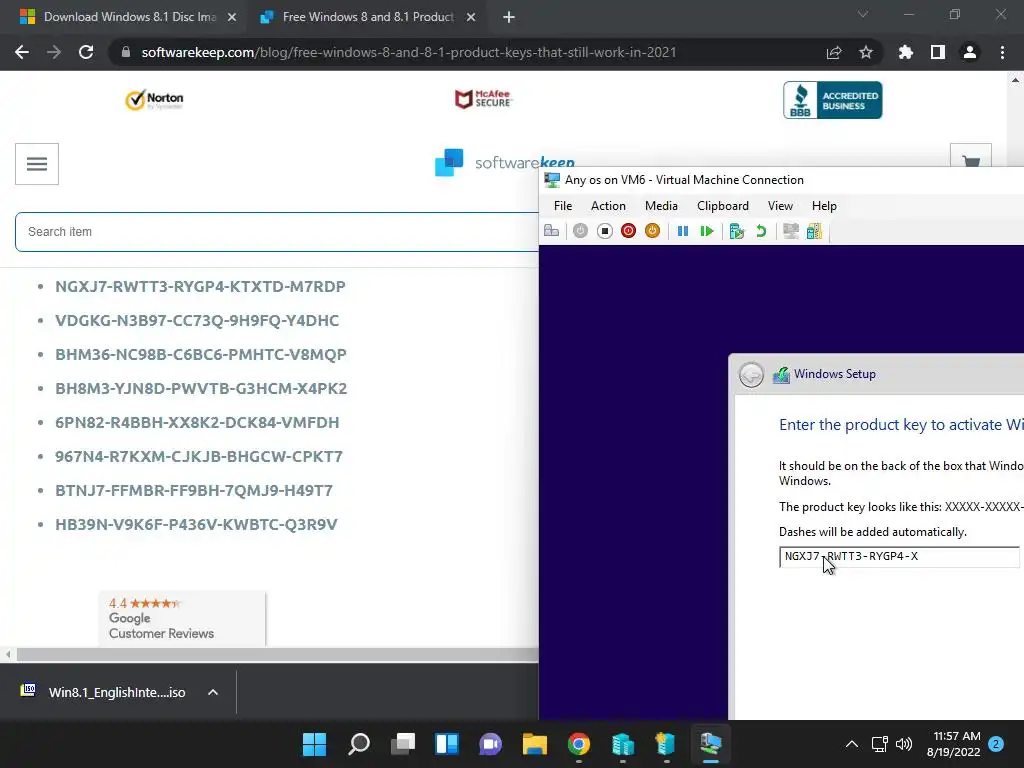1024x768 pixels.
Task: Close the Free Windows 8 Product Keys tab
Action: click(x=471, y=18)
